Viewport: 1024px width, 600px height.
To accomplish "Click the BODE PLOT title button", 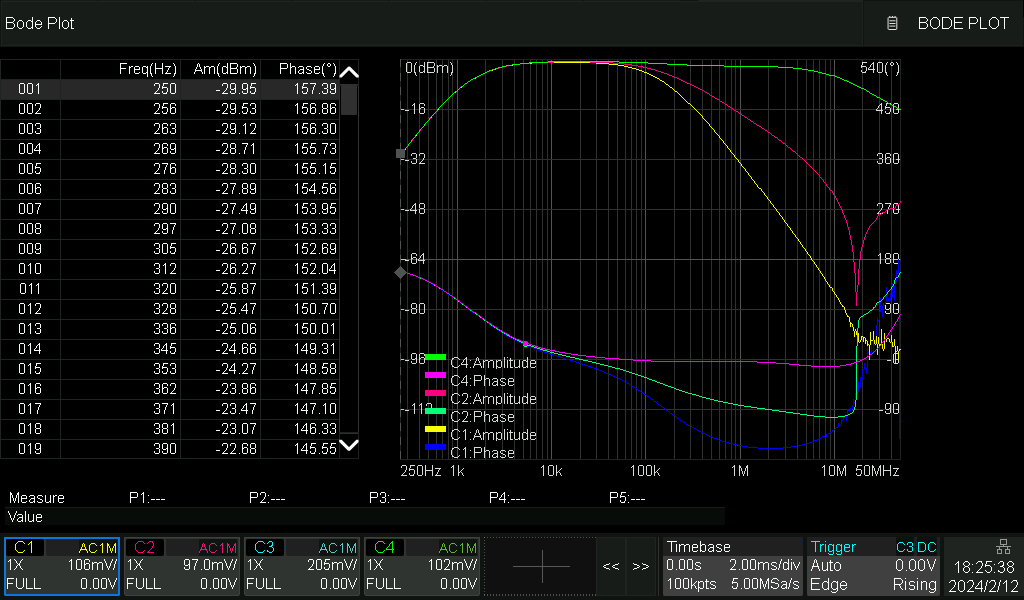I will pyautogui.click(x=963, y=24).
